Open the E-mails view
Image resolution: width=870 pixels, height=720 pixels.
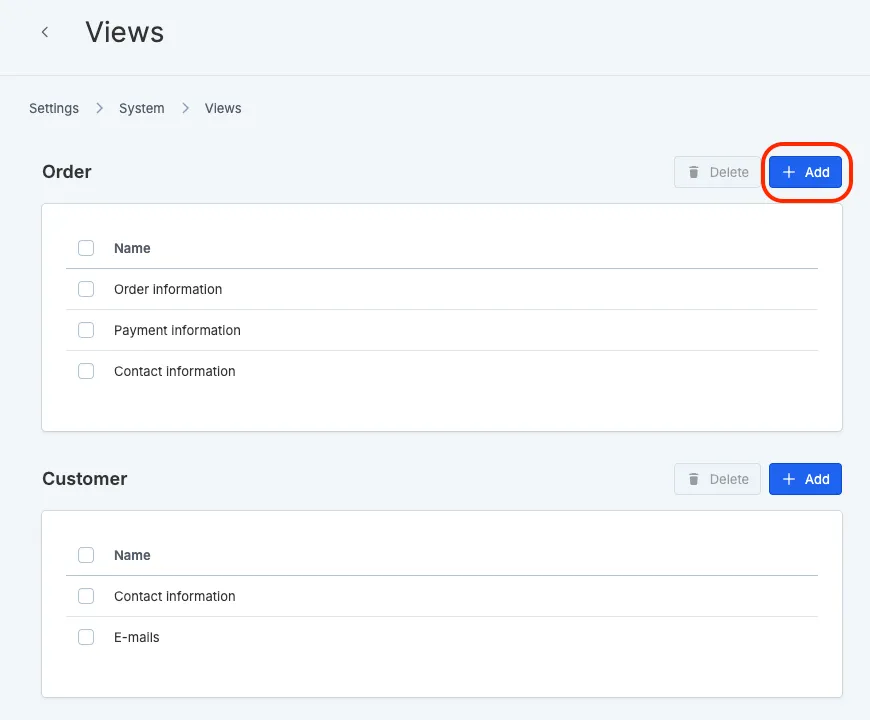pos(136,637)
